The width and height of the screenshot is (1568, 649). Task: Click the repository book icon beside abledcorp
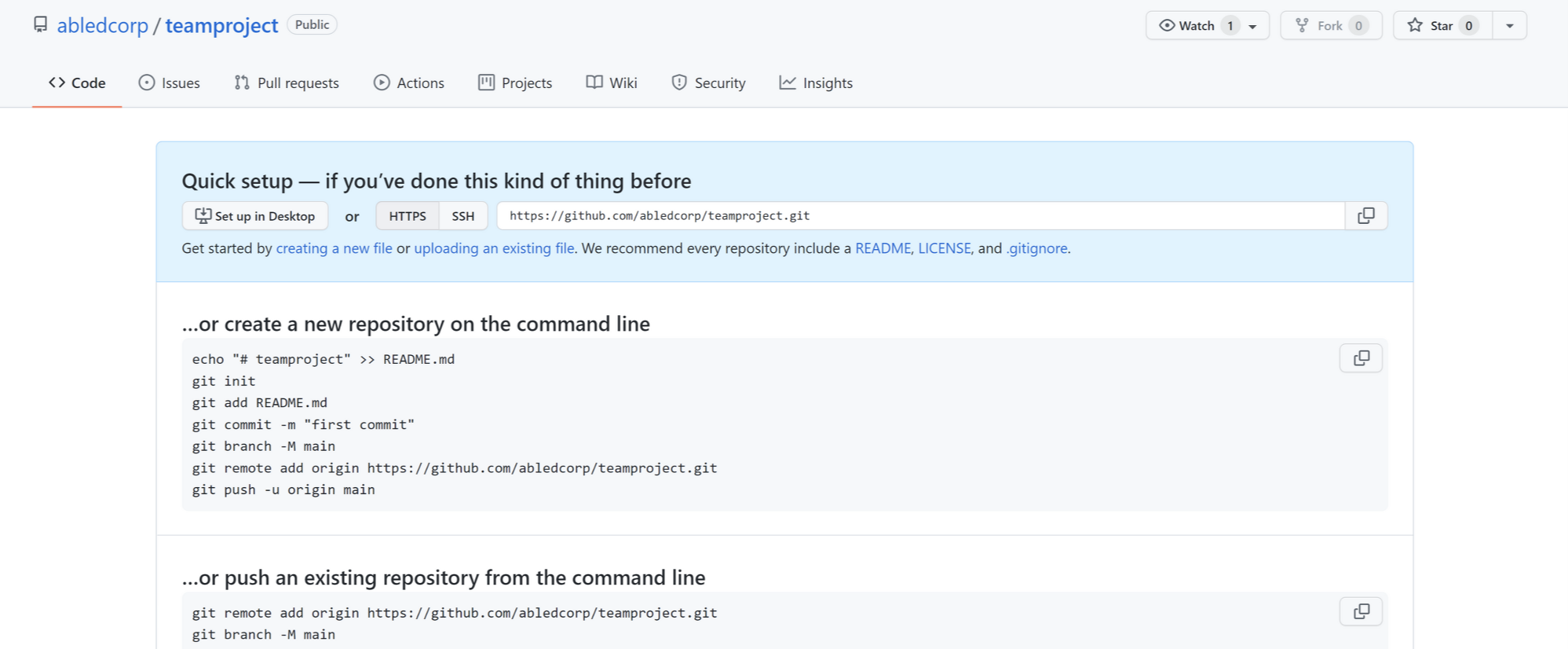40,25
